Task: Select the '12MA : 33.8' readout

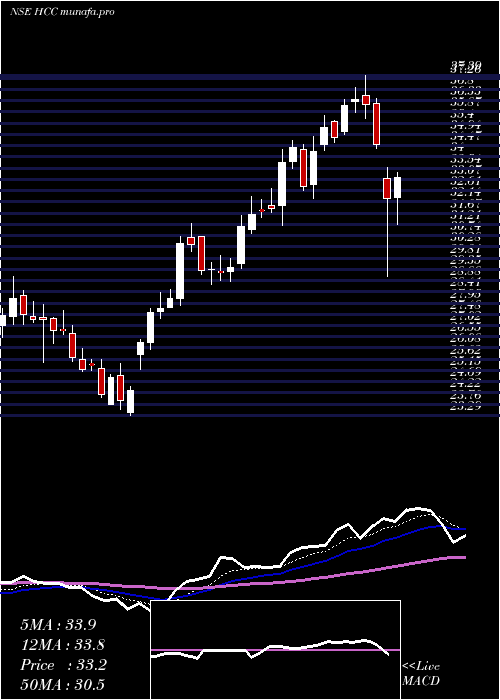Action: coord(62,645)
